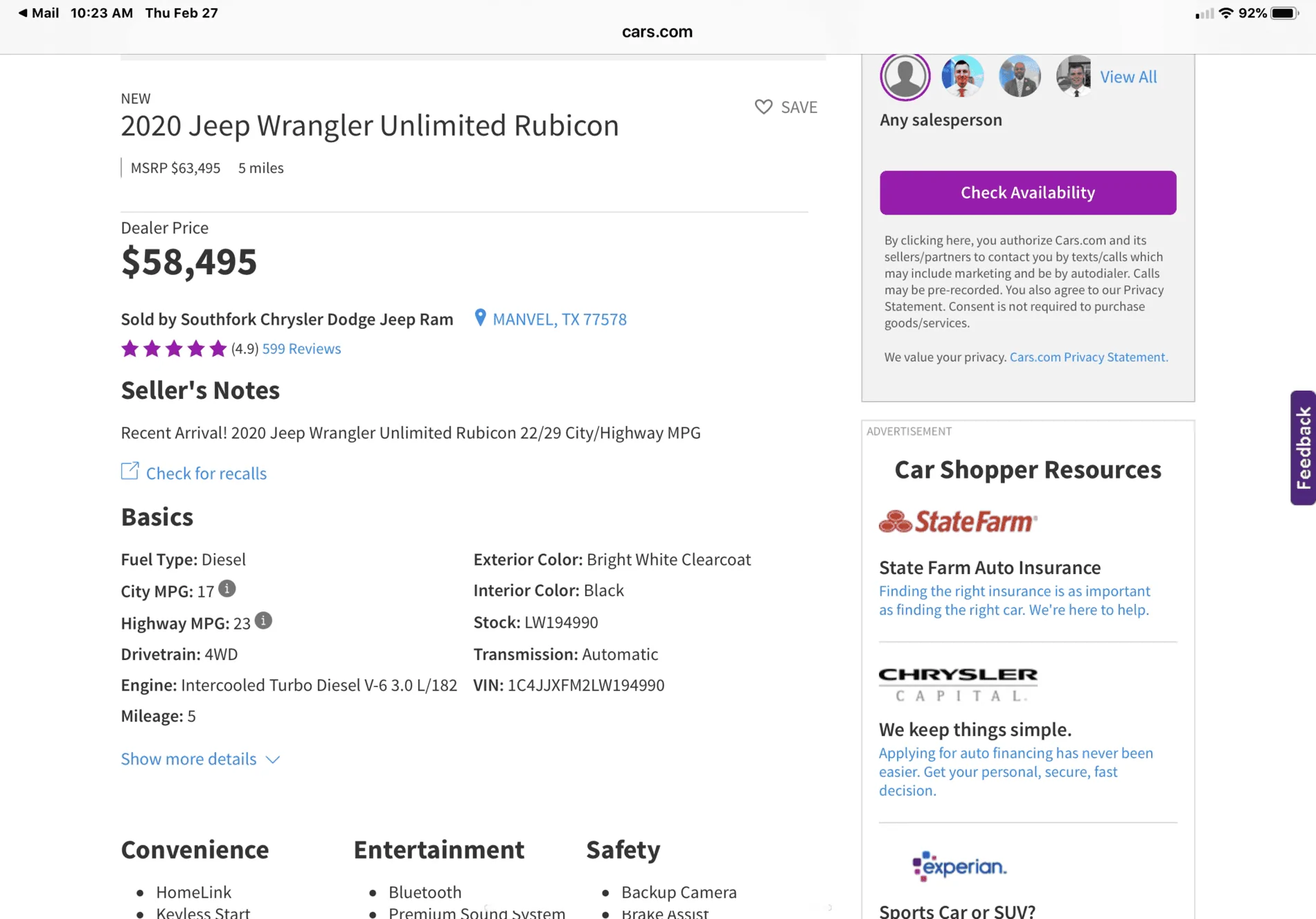Expand Show more details
The height and width of the screenshot is (919, 1316).
coord(188,759)
